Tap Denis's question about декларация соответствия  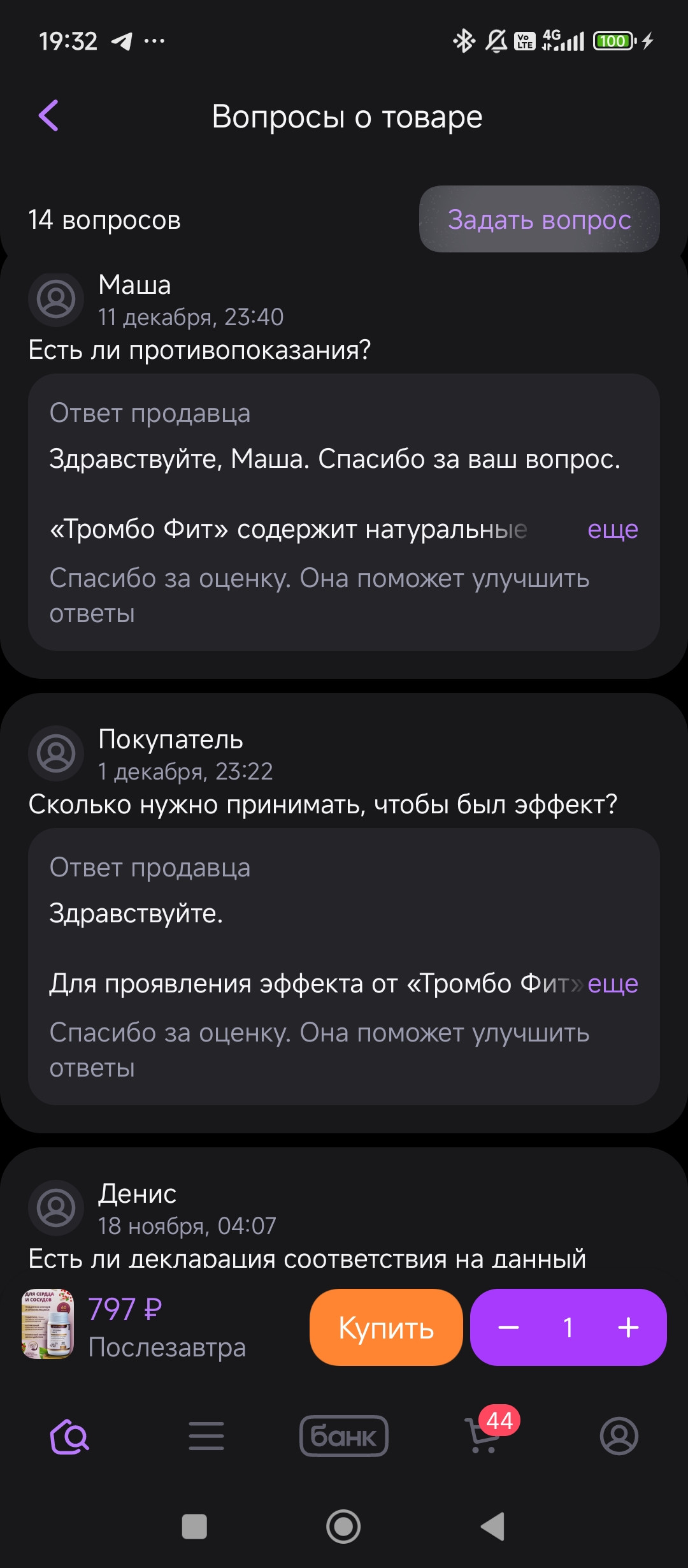pyautogui.click(x=307, y=1259)
